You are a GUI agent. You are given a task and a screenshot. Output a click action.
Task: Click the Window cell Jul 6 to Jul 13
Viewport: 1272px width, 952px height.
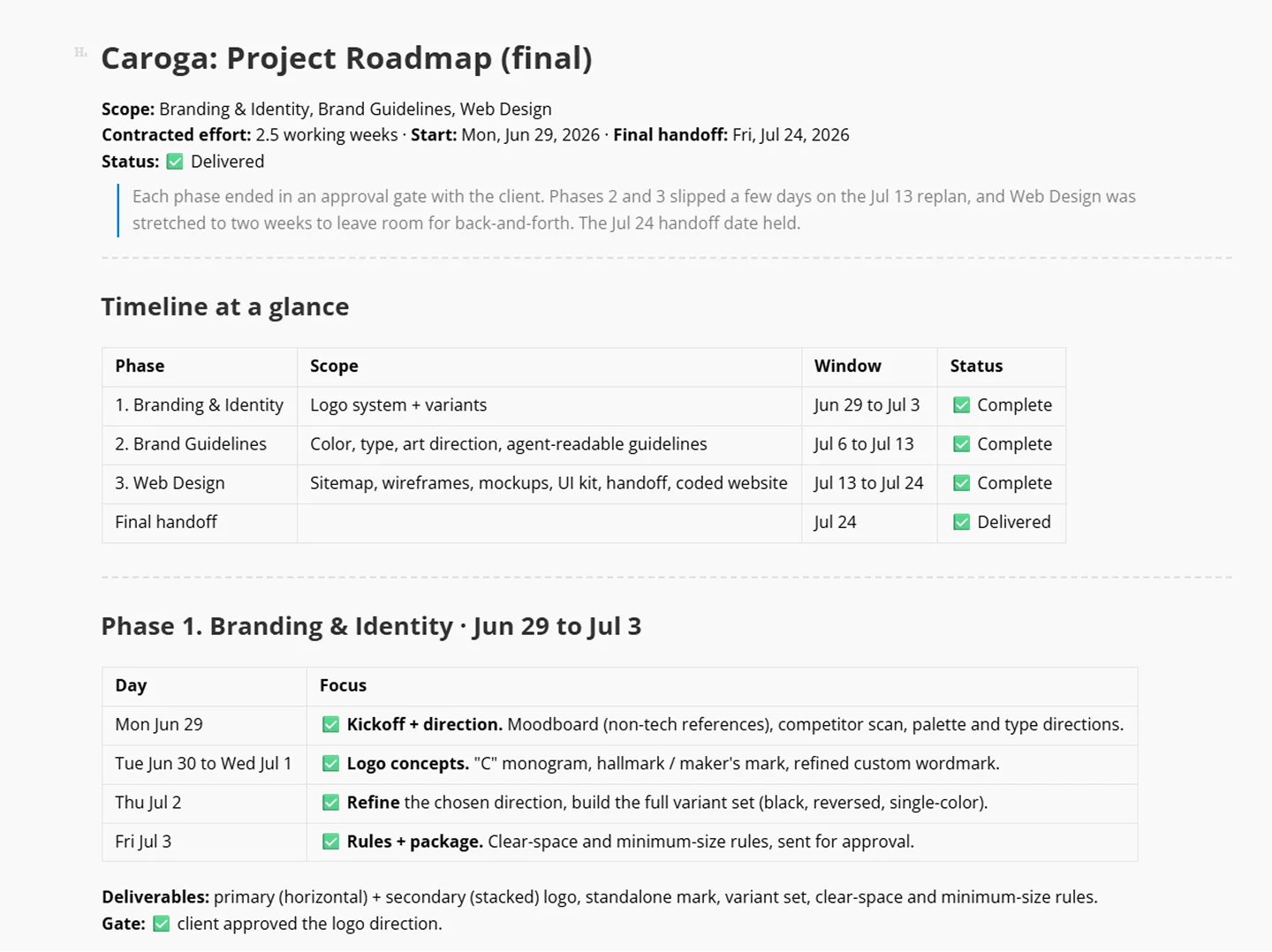(x=869, y=444)
